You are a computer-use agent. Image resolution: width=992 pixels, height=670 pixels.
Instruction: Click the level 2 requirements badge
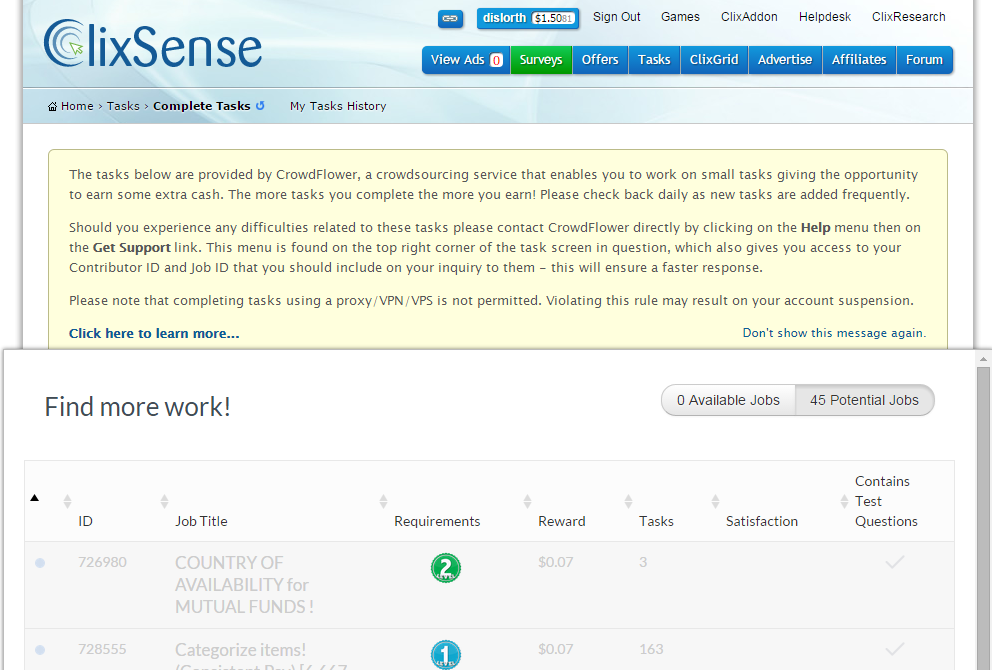[x=446, y=568]
